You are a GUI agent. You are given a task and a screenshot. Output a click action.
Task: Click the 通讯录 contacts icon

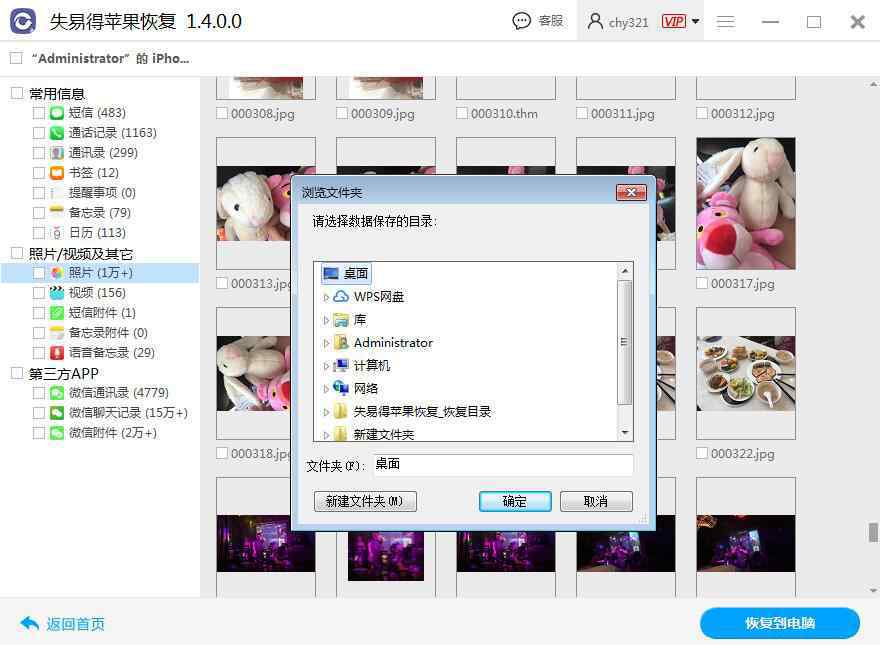[x=57, y=153]
